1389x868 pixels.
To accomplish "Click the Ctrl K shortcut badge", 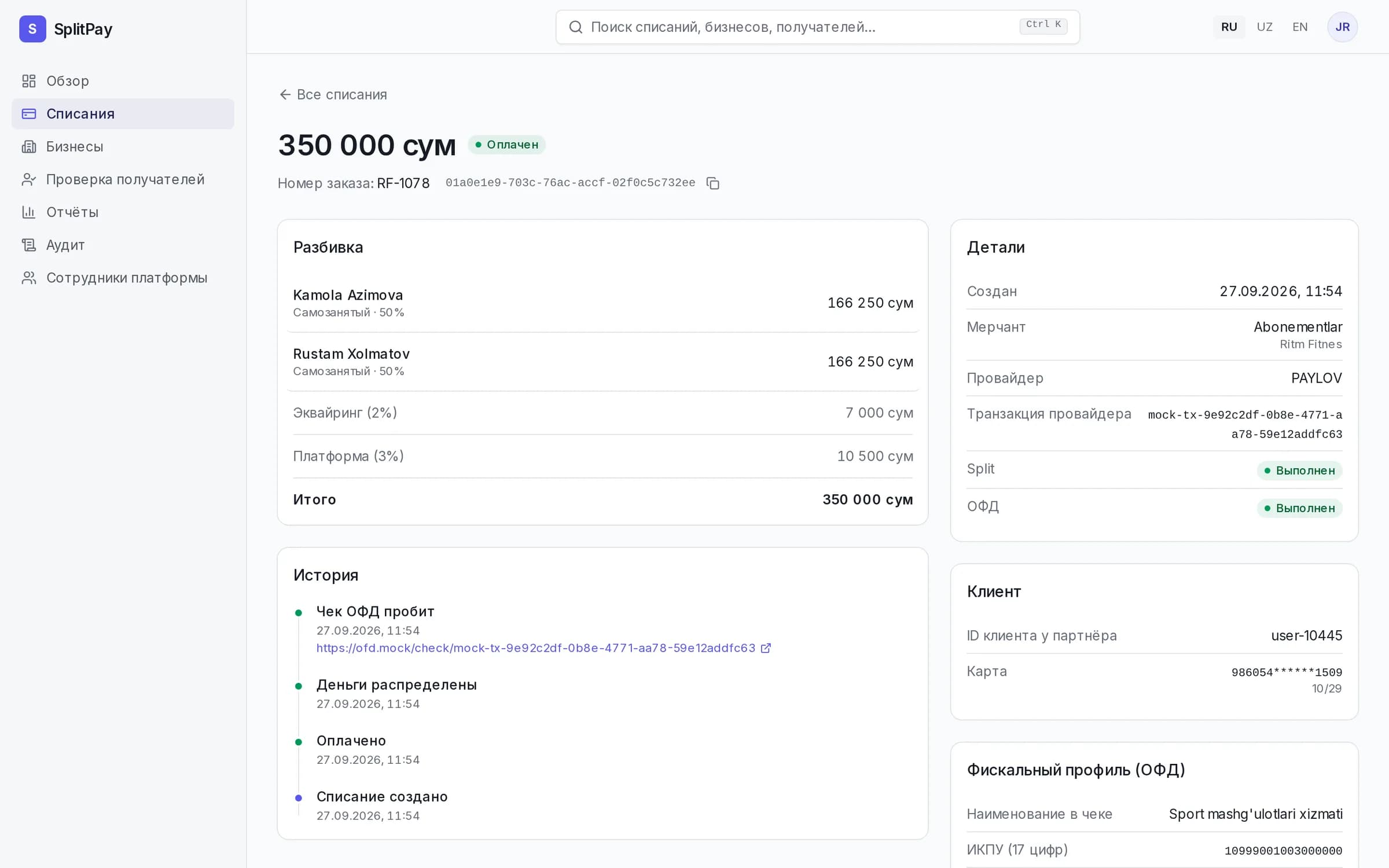I will pyautogui.click(x=1043, y=25).
